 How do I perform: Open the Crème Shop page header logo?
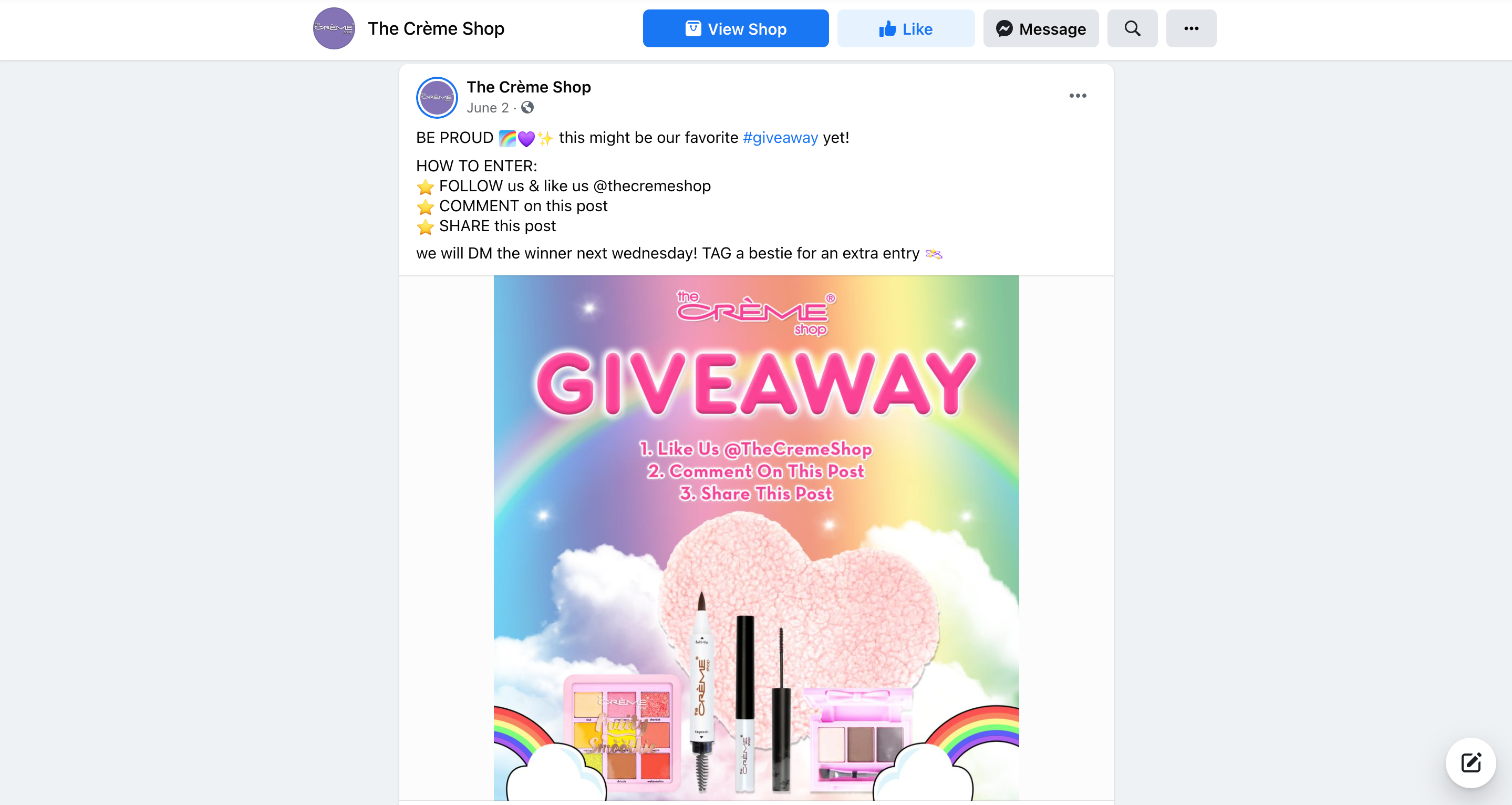click(334, 28)
